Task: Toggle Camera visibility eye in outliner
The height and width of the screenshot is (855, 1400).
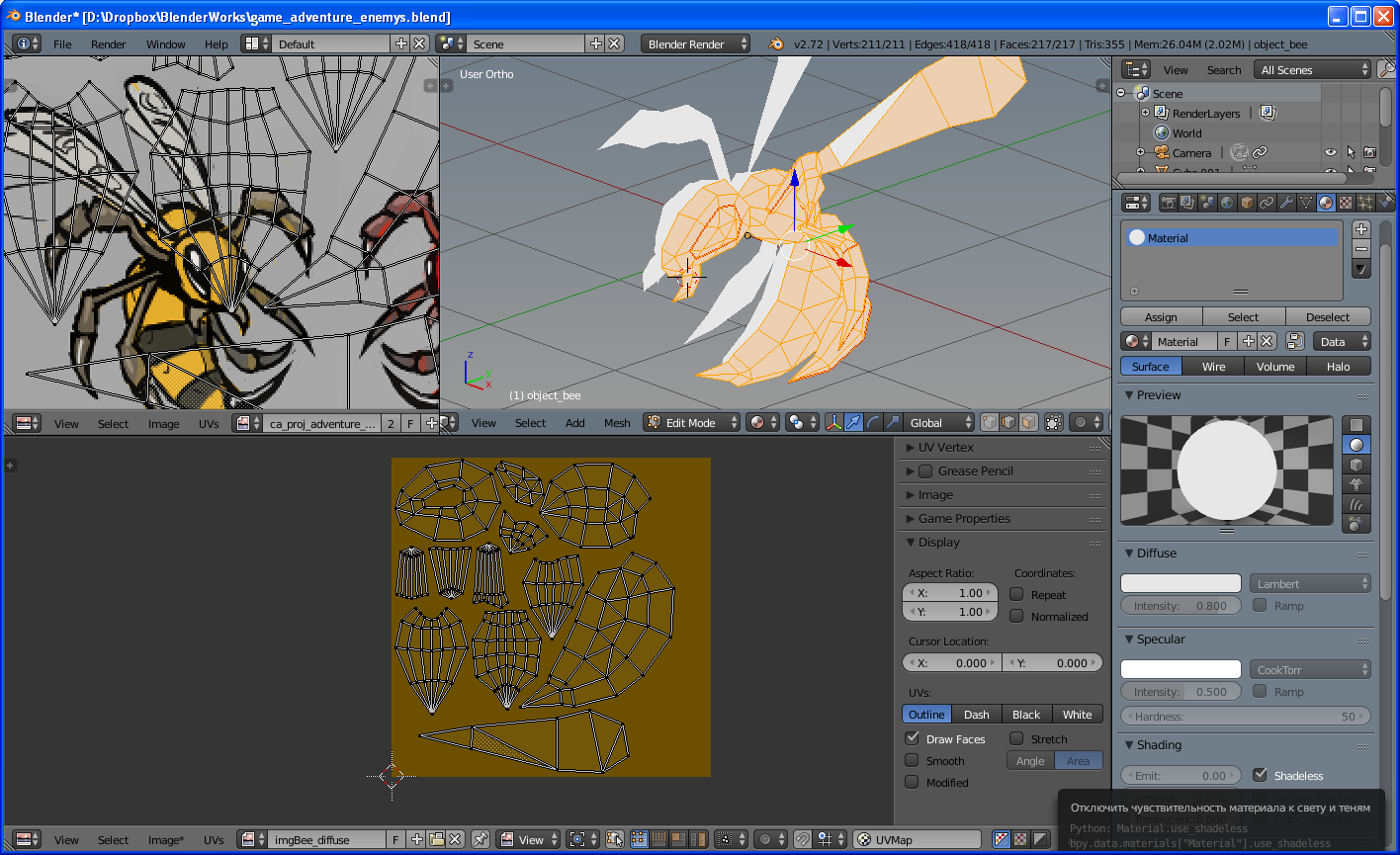Action: 1331,152
